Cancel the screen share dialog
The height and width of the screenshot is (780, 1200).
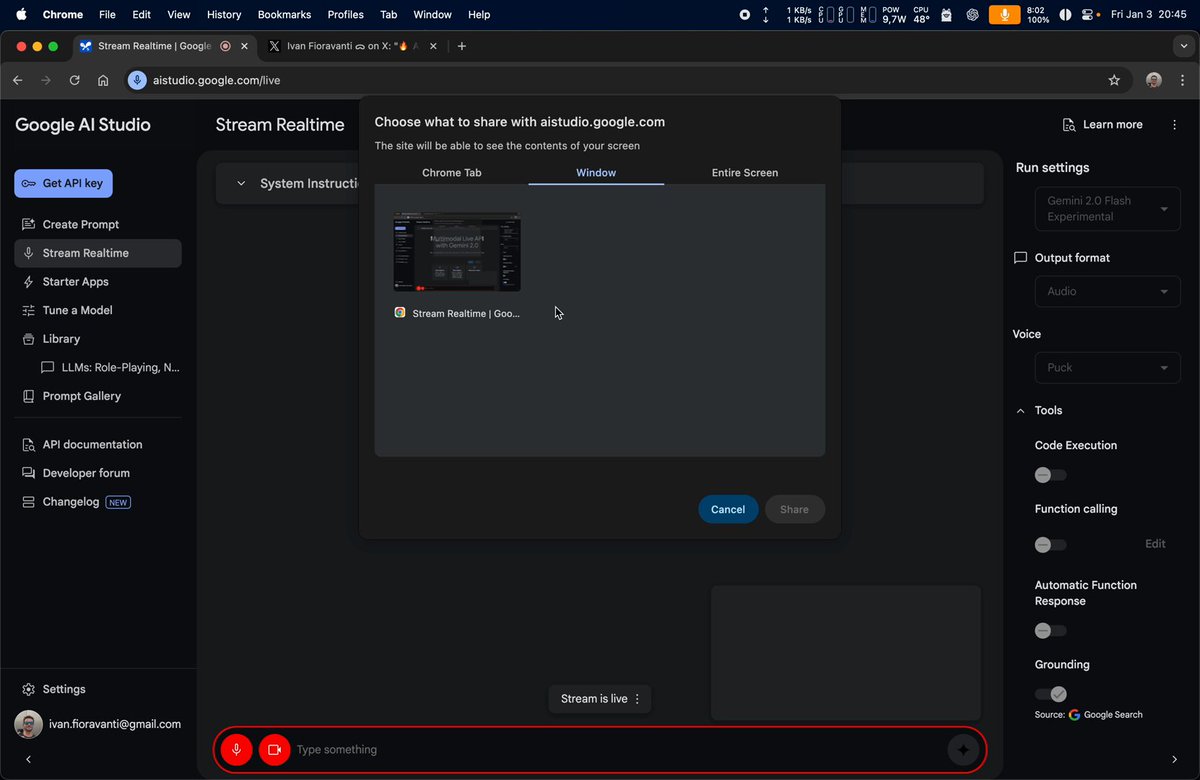728,509
